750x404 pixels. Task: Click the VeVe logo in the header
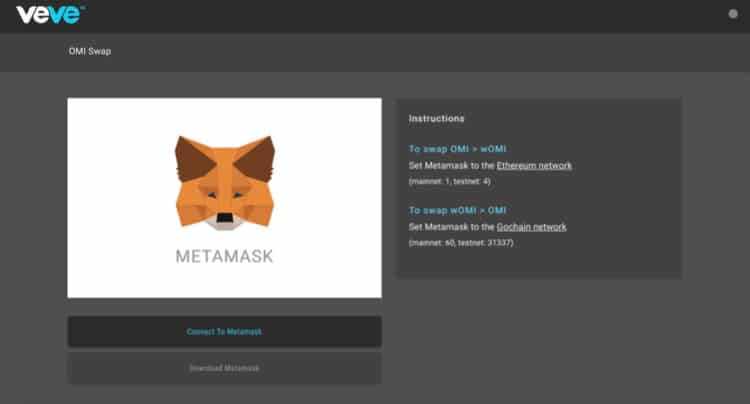[x=50, y=14]
